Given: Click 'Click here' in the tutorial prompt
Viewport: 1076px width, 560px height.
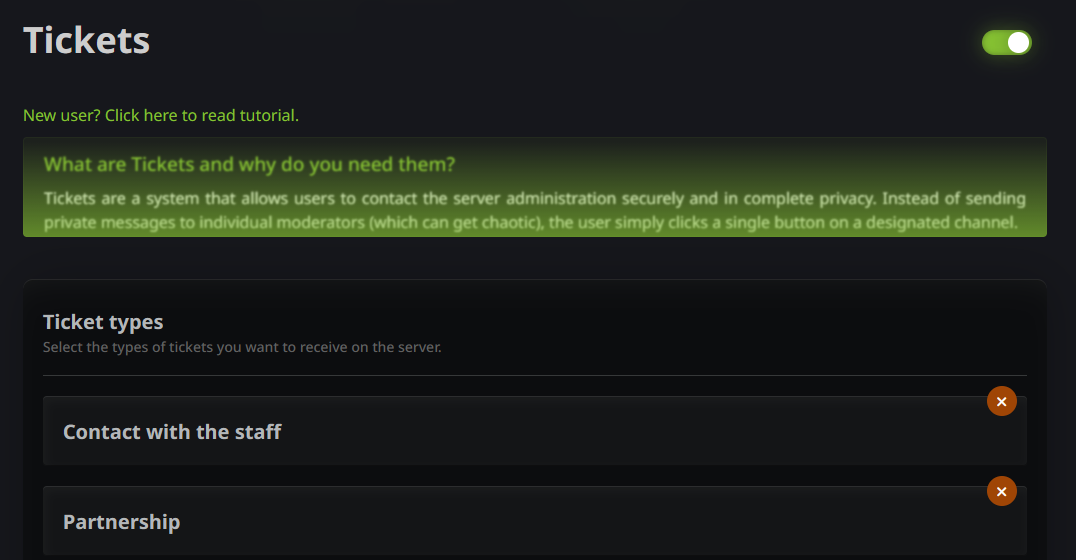Looking at the screenshot, I should point(141,115).
